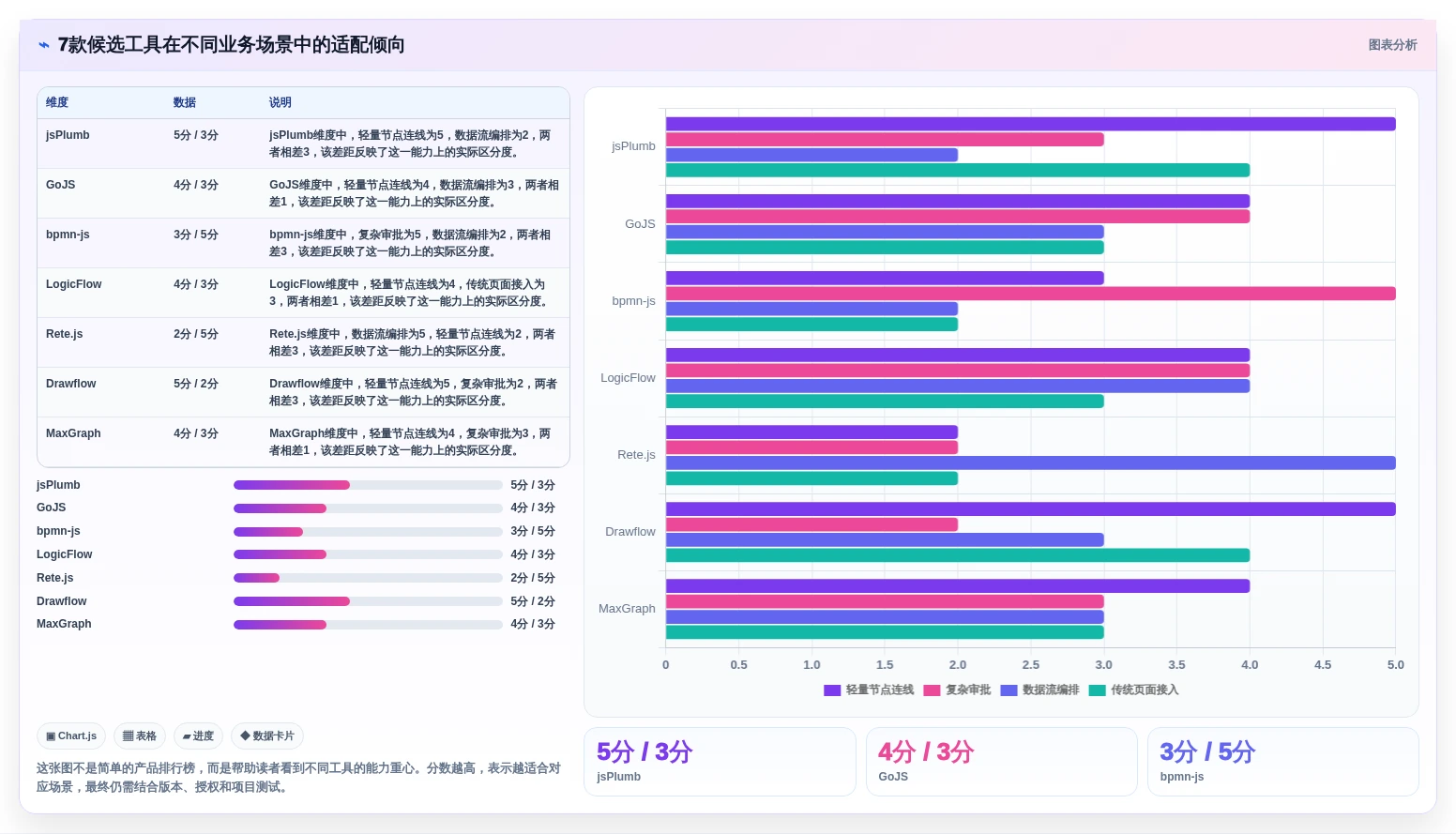Click LogicFlow green 传统页面接入 bar in chart
The image size is (1456, 834).
[x=885, y=402]
